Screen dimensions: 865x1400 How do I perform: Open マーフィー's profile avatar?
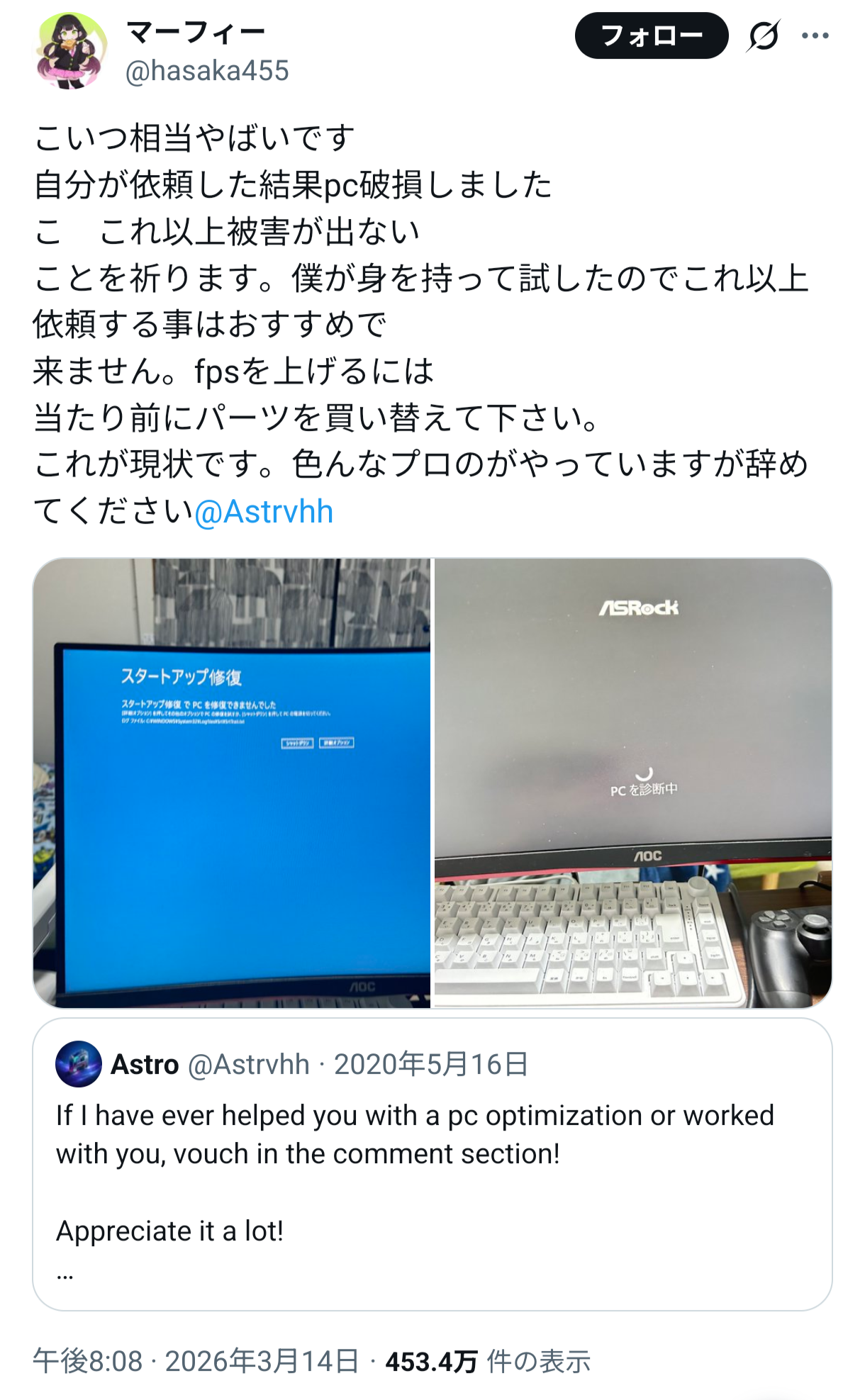point(71,51)
